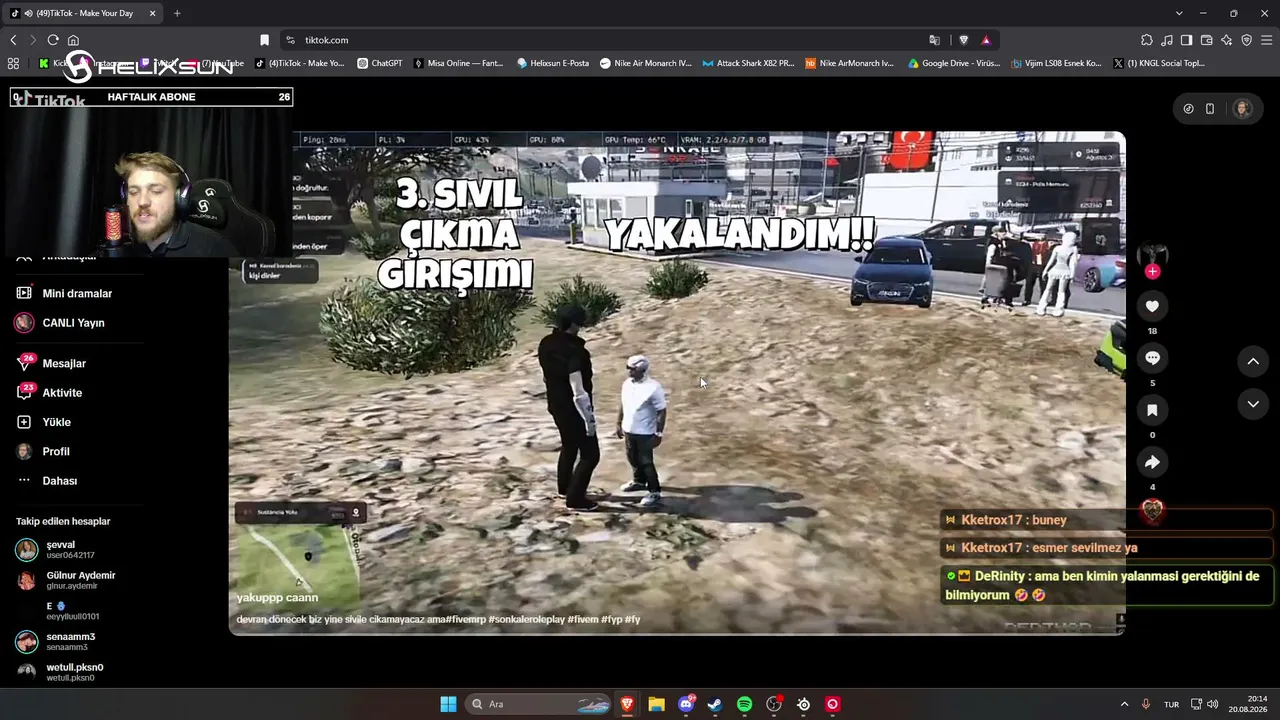Click the taskbar Ara search box
Viewport: 1280px width, 720px height.
tap(539, 704)
